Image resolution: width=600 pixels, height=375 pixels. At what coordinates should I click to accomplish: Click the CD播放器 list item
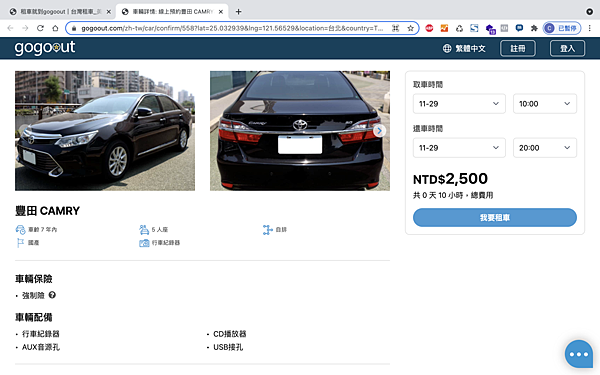(230, 334)
